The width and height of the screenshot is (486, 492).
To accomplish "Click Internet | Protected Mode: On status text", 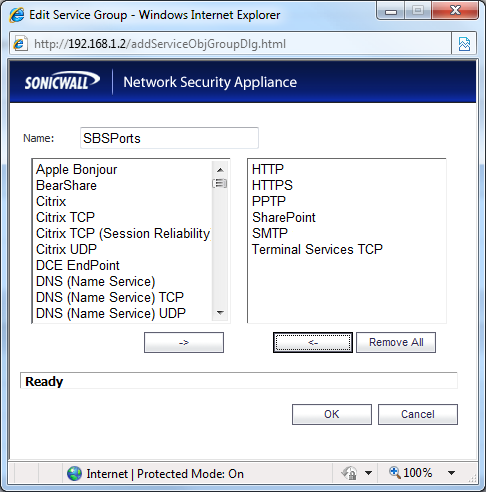I will pos(165,474).
